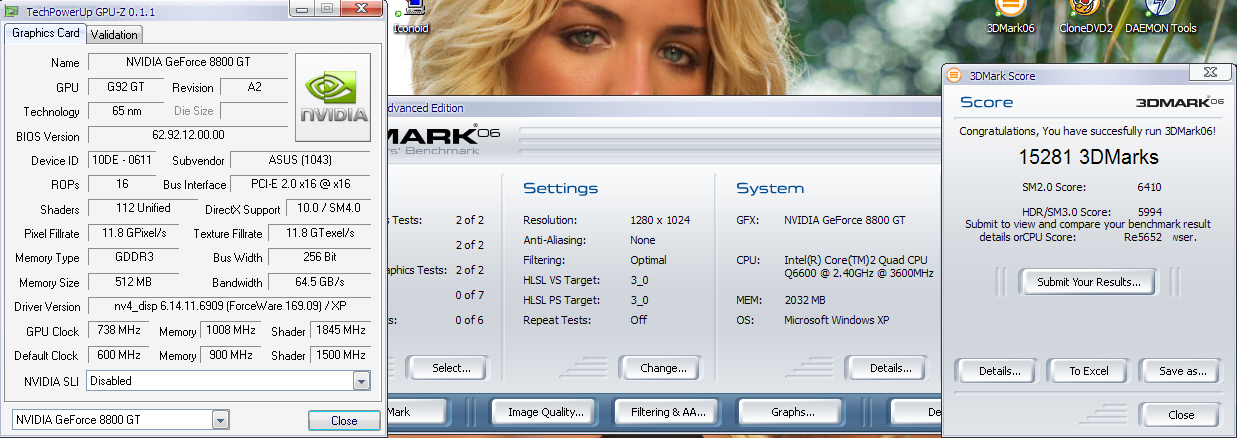Click Save as in the score window

click(1182, 371)
